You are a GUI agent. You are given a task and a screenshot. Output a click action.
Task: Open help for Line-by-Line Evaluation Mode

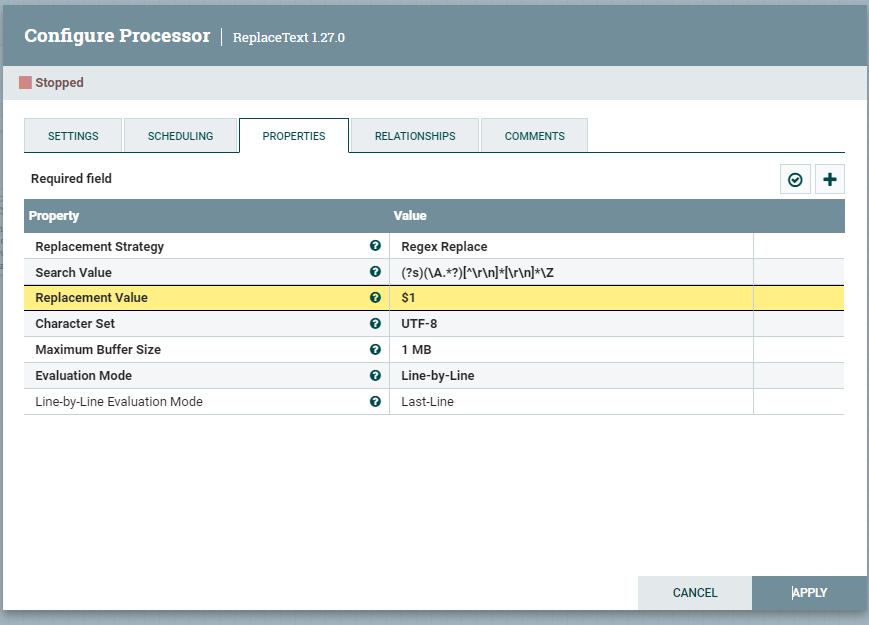[375, 401]
